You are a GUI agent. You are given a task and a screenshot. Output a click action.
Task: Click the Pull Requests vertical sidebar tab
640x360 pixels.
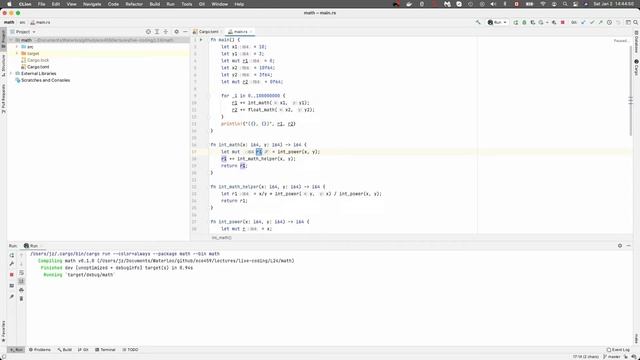tap(3, 99)
